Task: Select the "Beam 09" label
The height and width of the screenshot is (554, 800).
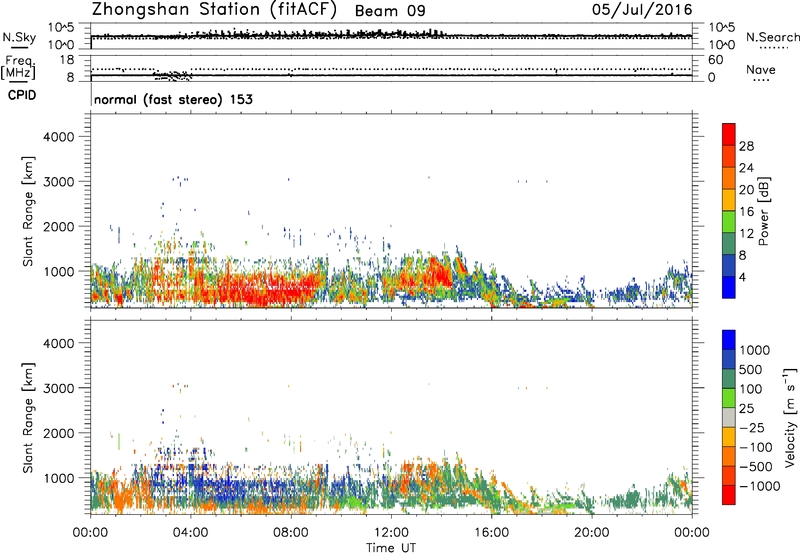Action: [x=390, y=11]
